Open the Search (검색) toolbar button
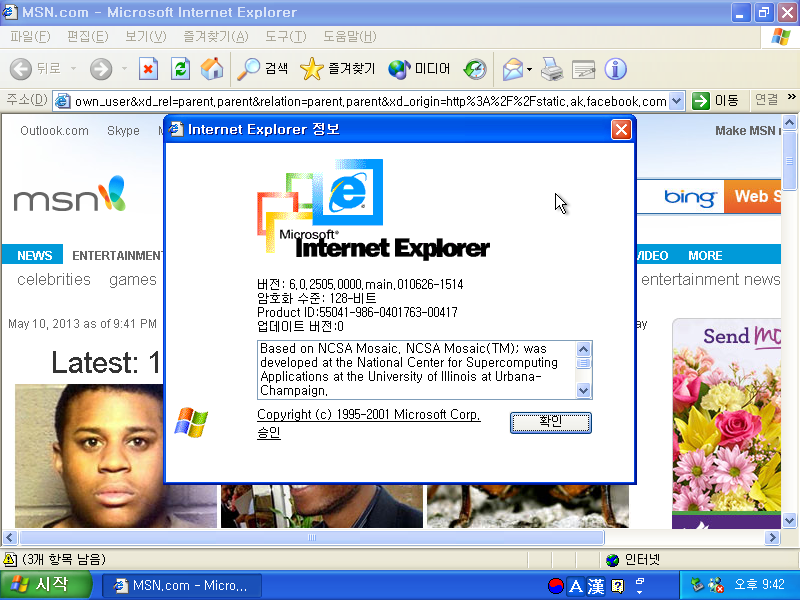The width and height of the screenshot is (800, 600). (x=263, y=68)
